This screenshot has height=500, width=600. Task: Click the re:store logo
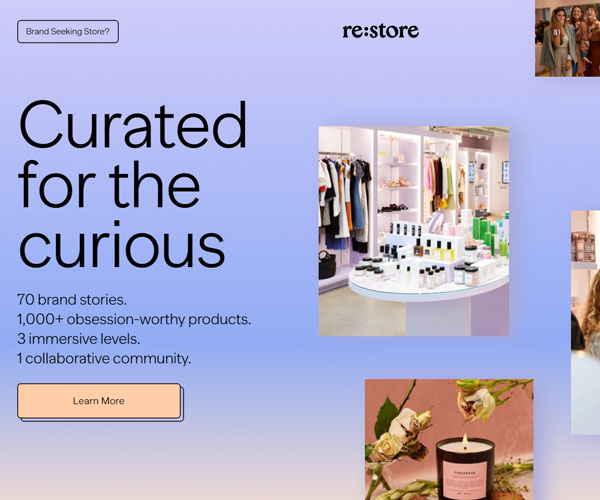click(380, 31)
